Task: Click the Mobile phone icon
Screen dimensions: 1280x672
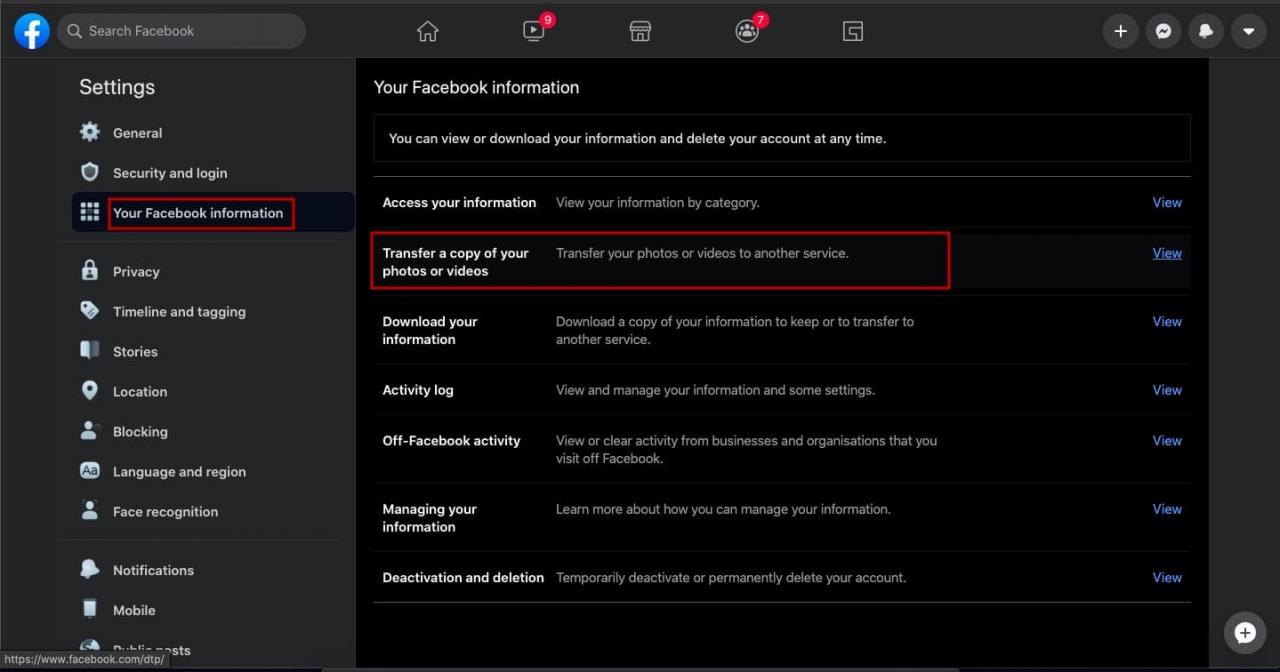Action: coord(90,609)
